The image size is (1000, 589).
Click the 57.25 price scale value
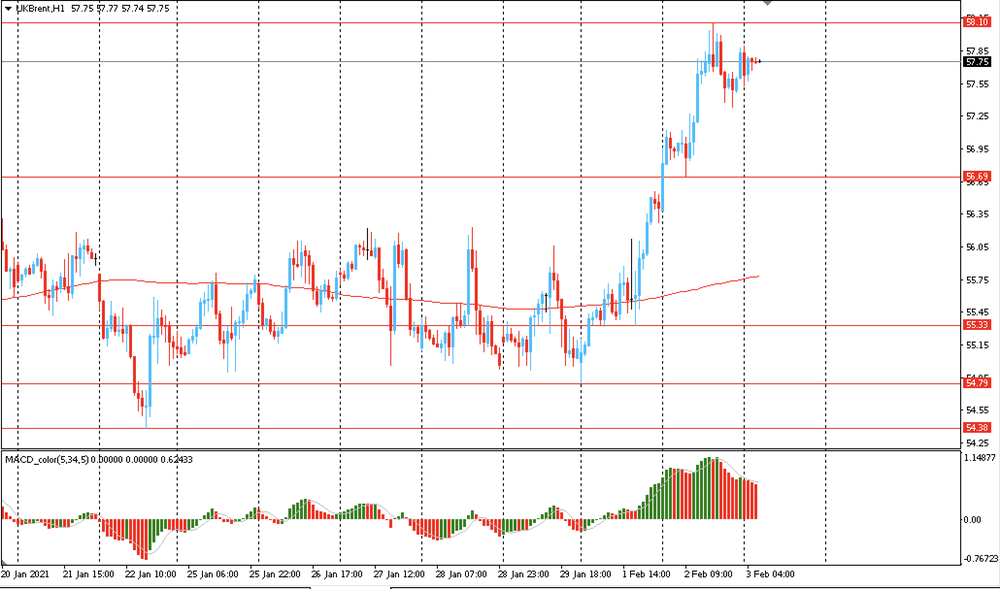[977, 117]
